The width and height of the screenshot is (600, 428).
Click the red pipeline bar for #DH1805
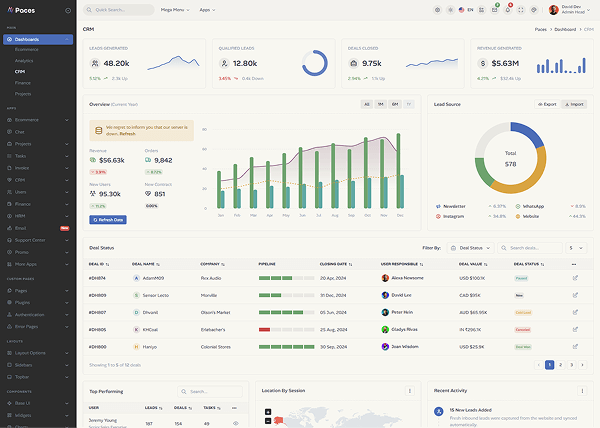(264, 329)
